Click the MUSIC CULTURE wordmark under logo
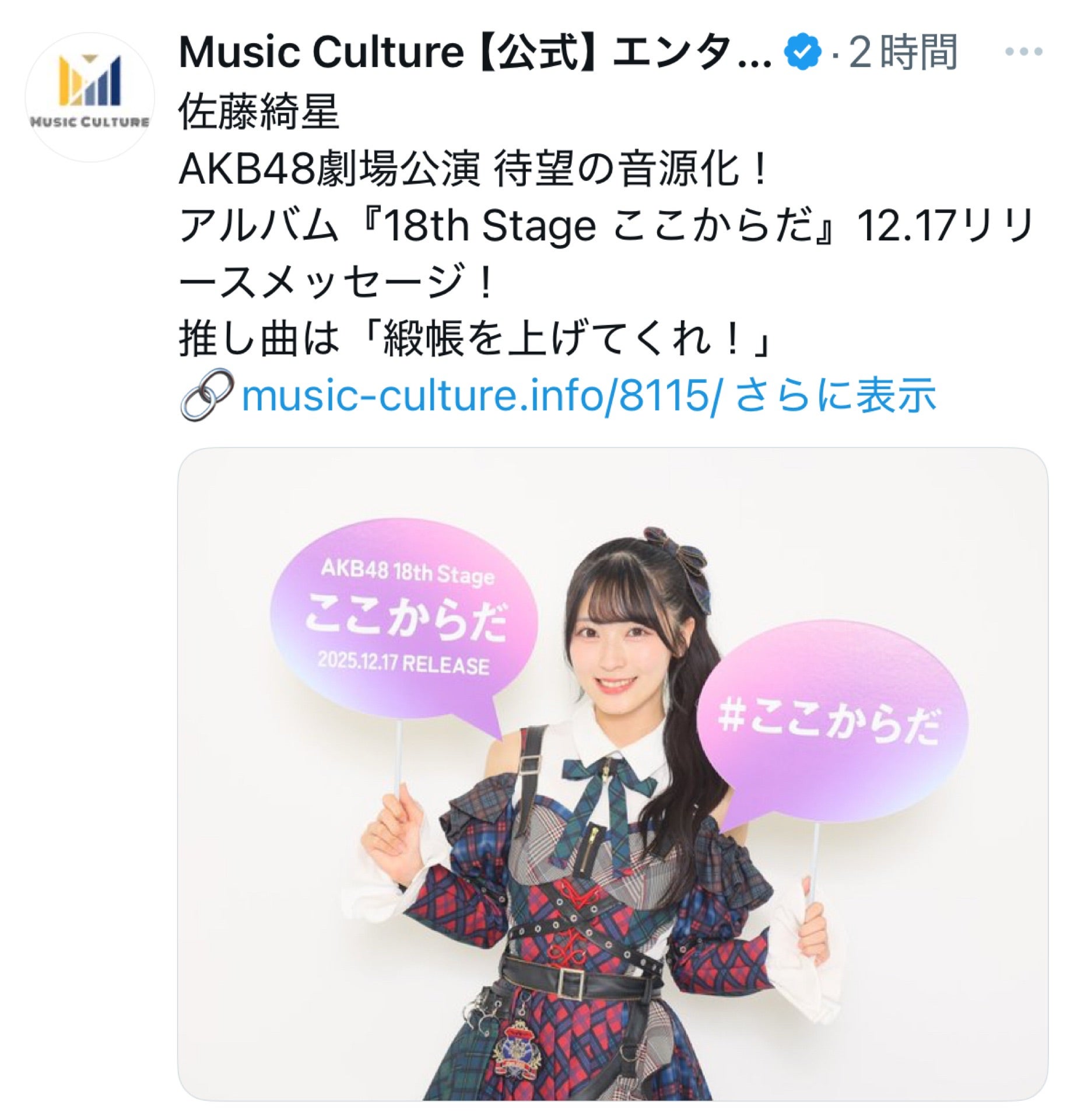Viewport: 1074px width, 1120px height. click(90, 121)
